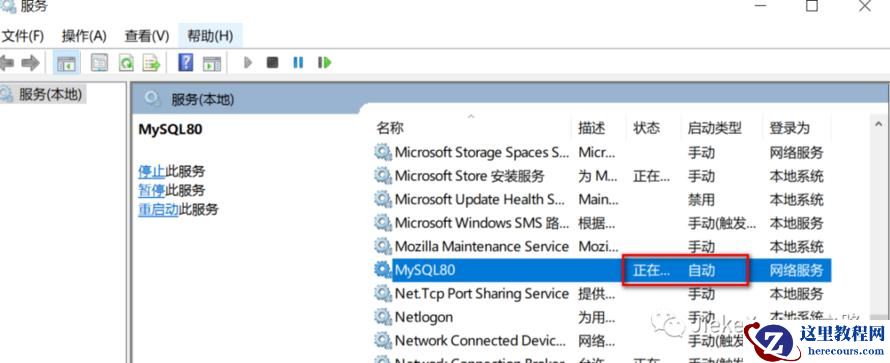Viewport: 890px width, 363px height.
Task: Select the Microsoft Storage Spaces S... name
Action: click(481, 152)
